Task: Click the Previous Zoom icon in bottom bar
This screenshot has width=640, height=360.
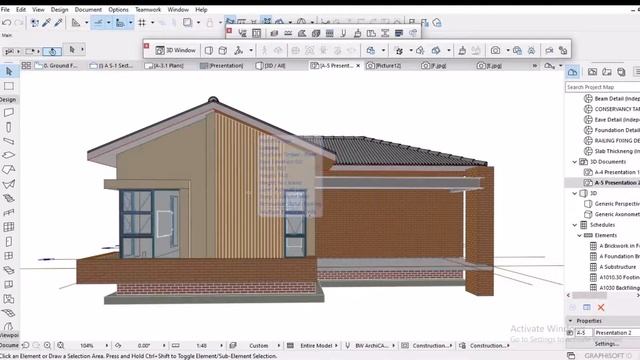Action: click(25, 345)
